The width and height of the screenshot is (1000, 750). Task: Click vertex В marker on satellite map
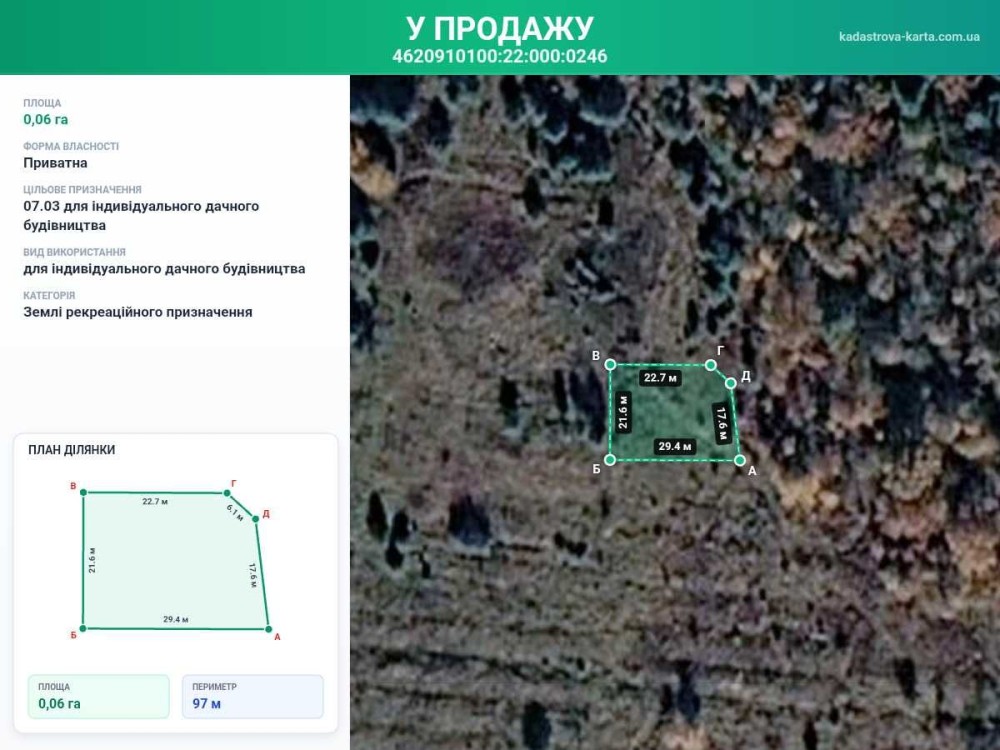(610, 365)
